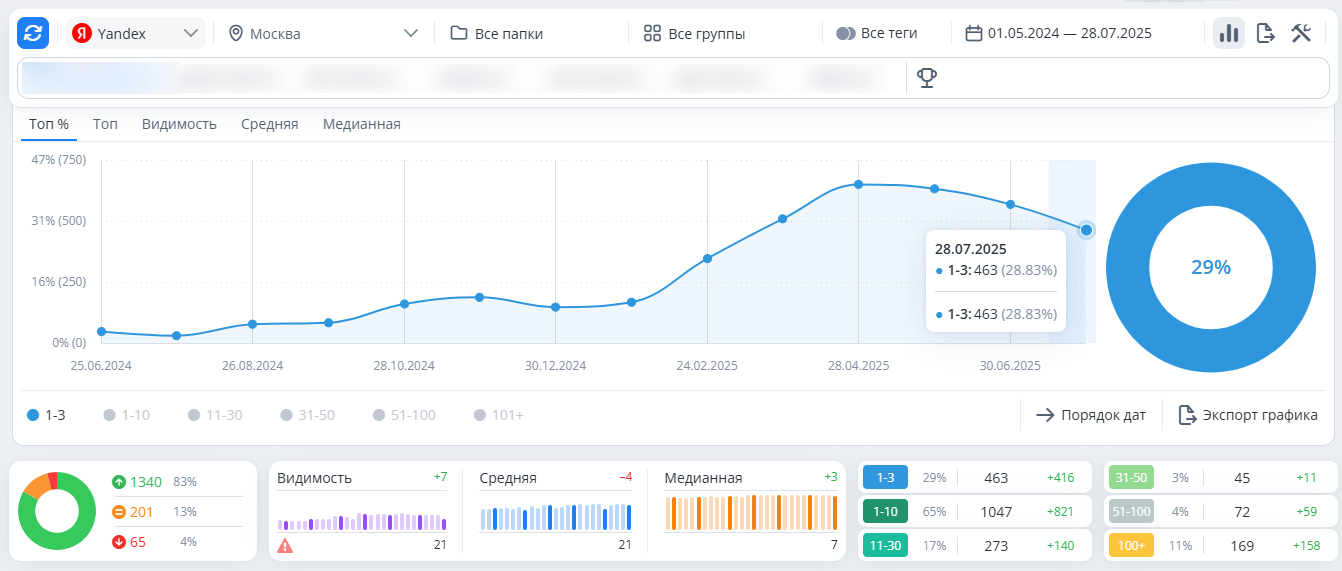Image resolution: width=1342 pixels, height=571 pixels.
Task: Toggle the 1-3 legend series
Action: [46, 415]
